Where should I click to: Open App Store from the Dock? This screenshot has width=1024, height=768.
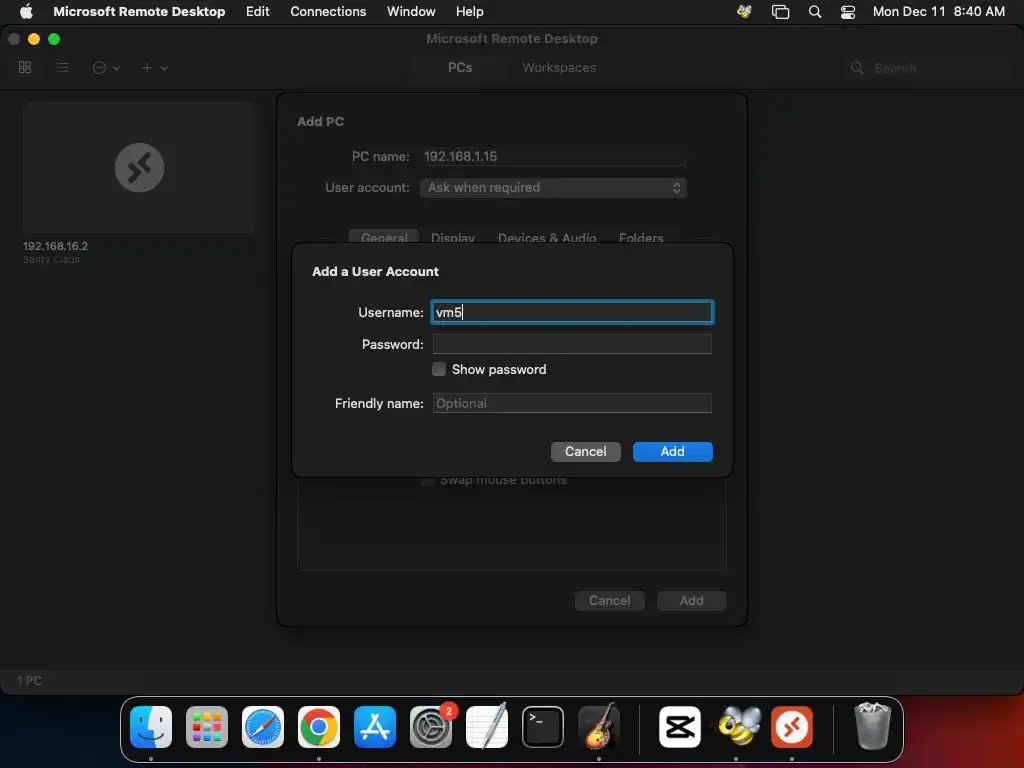[375, 727]
